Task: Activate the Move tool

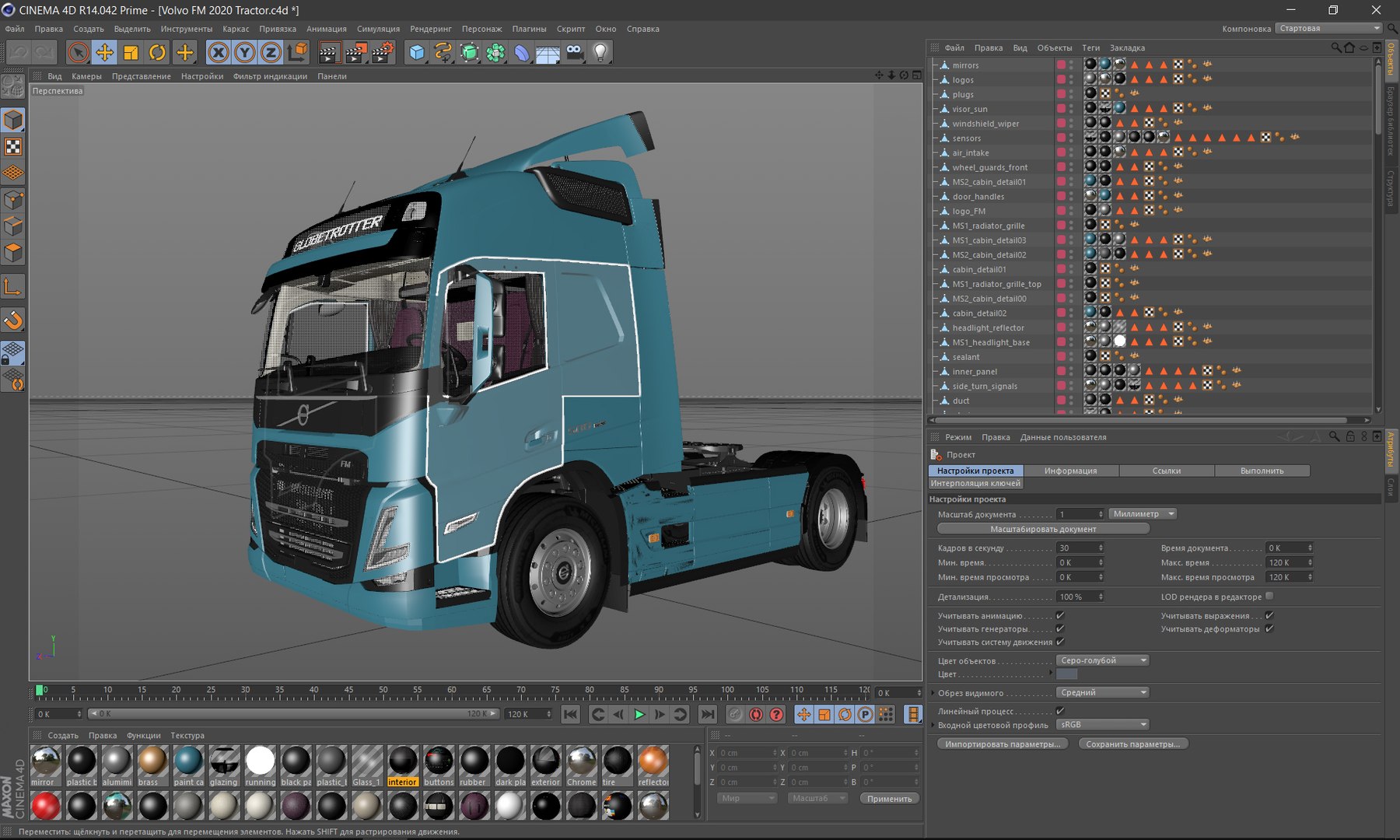Action: click(104, 53)
